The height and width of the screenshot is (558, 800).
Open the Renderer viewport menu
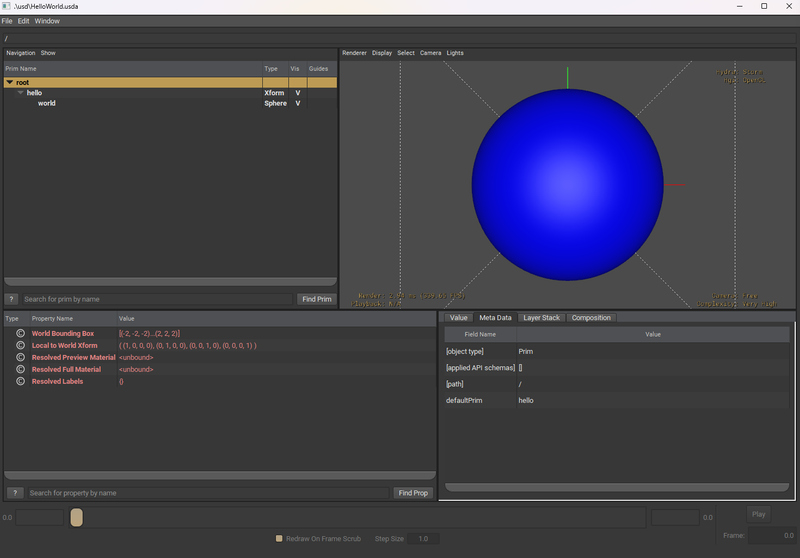click(354, 53)
